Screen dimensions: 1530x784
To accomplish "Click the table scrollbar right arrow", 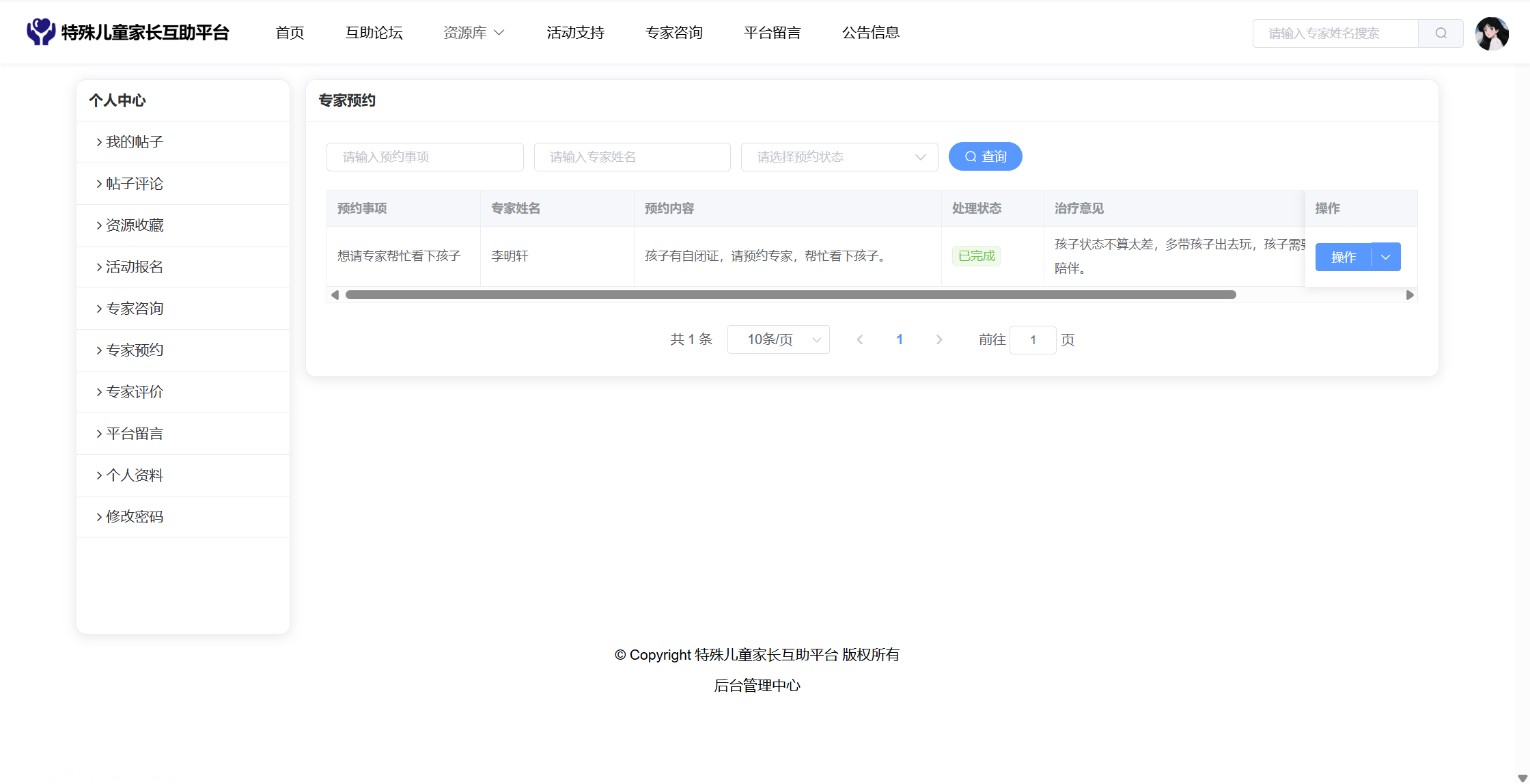I will pos(1409,295).
